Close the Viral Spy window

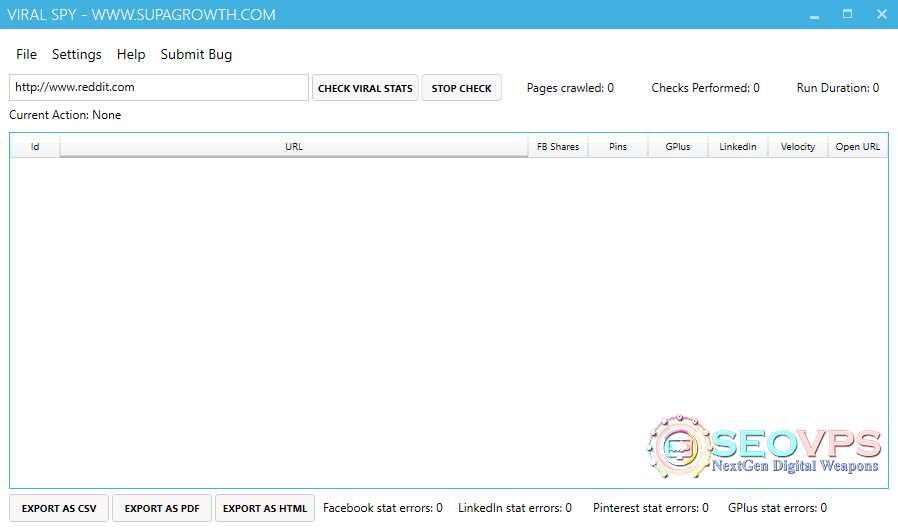[x=881, y=14]
